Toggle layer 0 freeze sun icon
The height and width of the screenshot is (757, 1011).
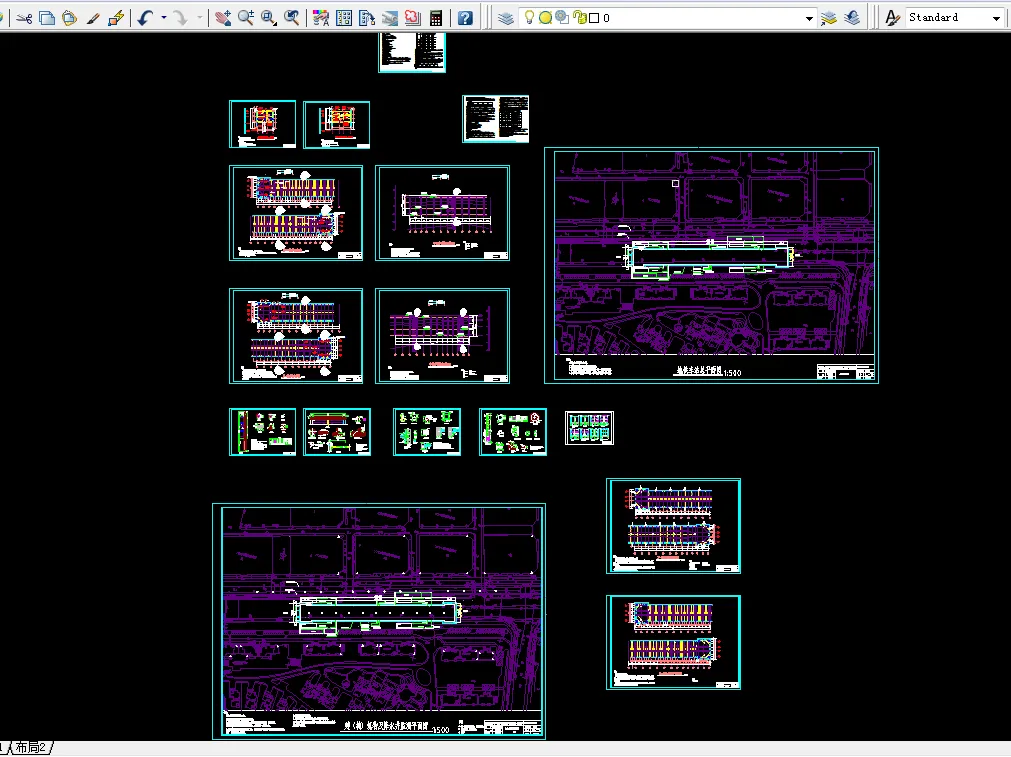pos(545,18)
